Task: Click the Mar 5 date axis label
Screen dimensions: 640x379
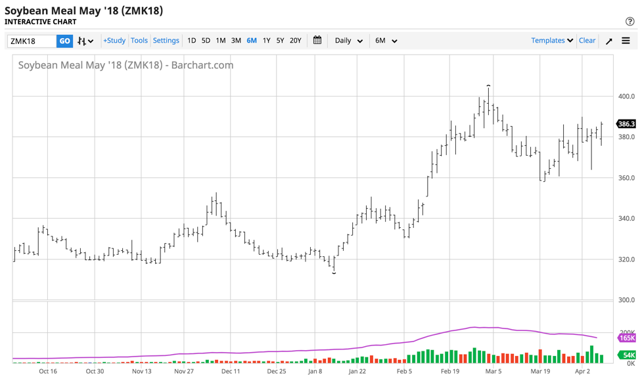Action: click(x=493, y=371)
